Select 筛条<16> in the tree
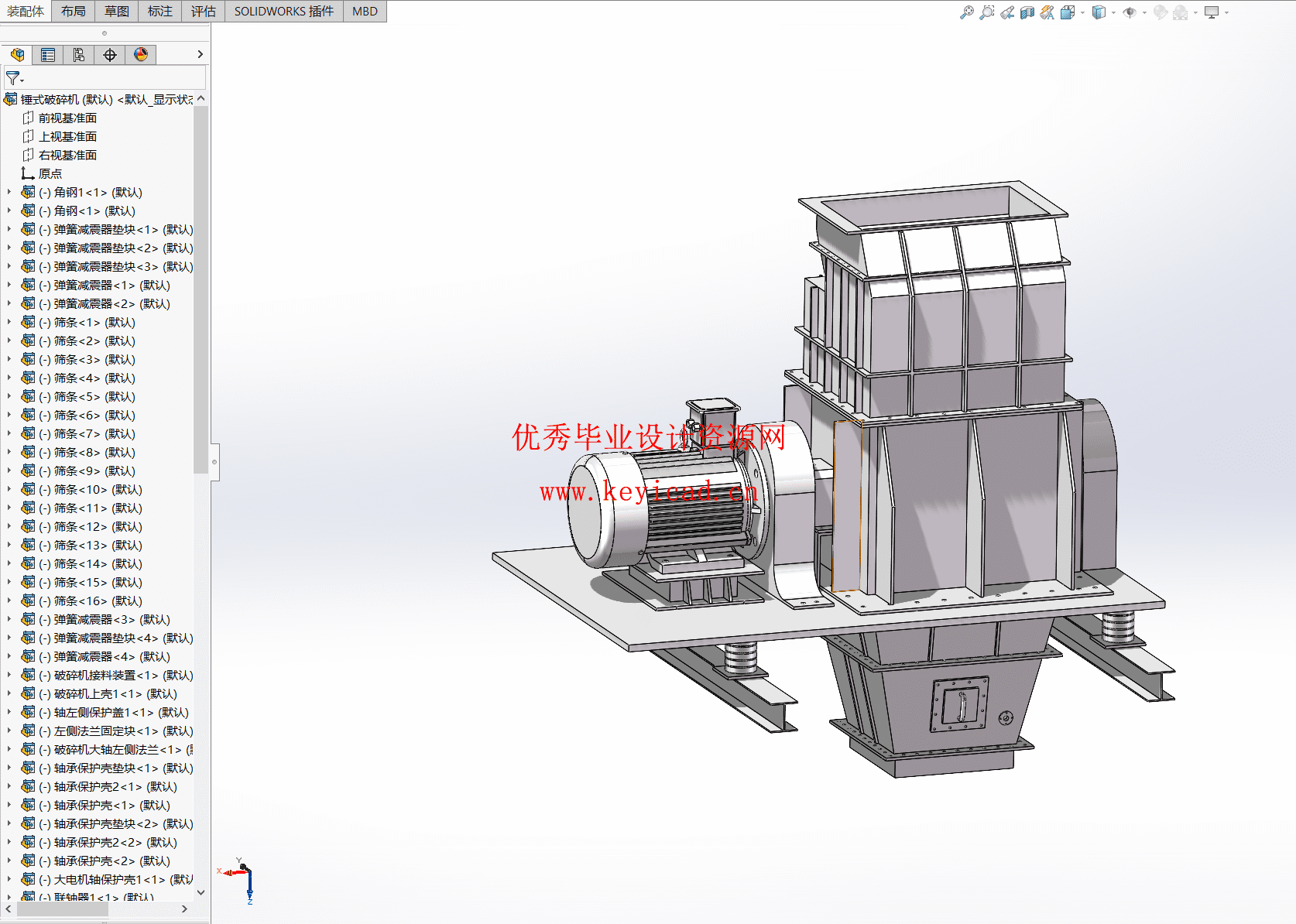 coord(91,601)
